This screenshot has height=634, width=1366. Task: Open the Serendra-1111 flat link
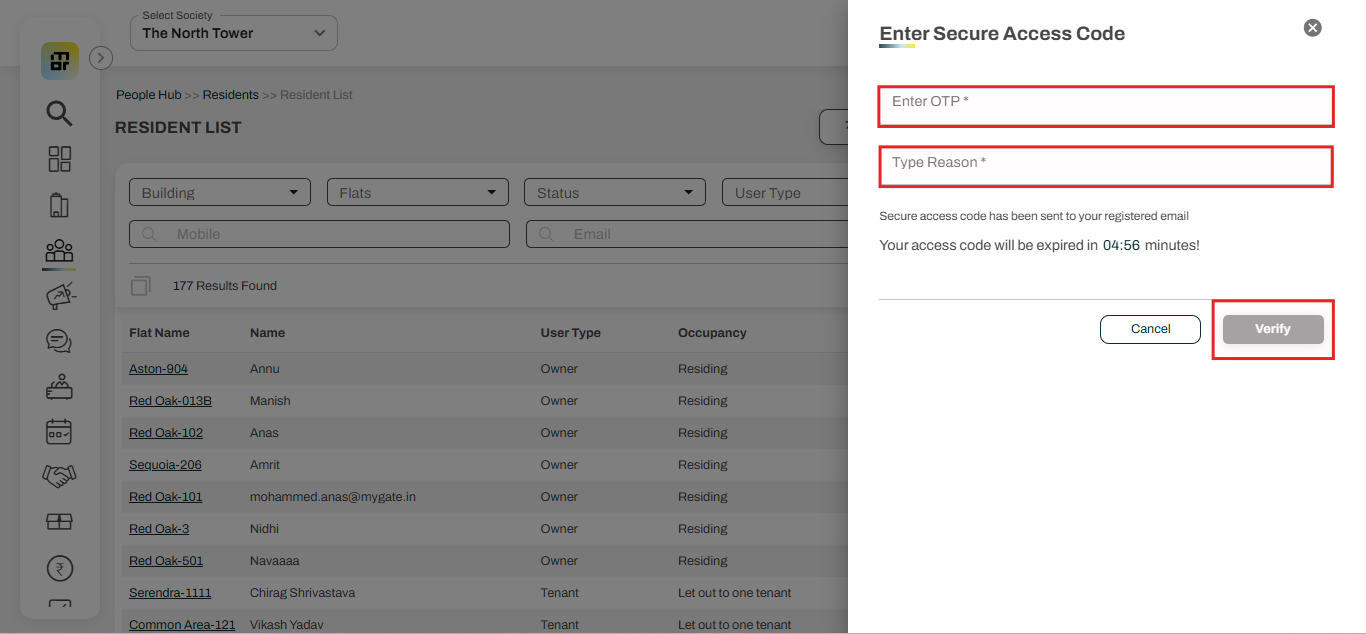point(170,593)
